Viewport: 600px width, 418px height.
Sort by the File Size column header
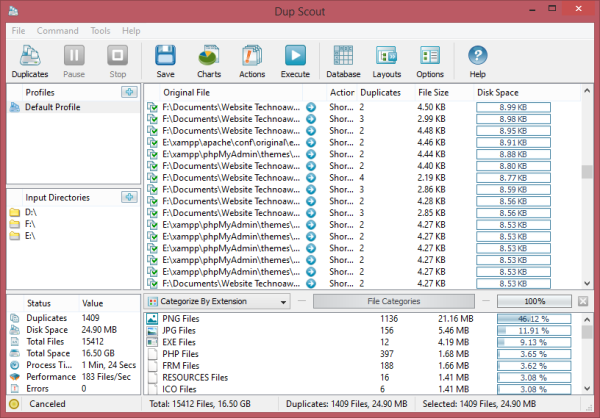tap(444, 93)
